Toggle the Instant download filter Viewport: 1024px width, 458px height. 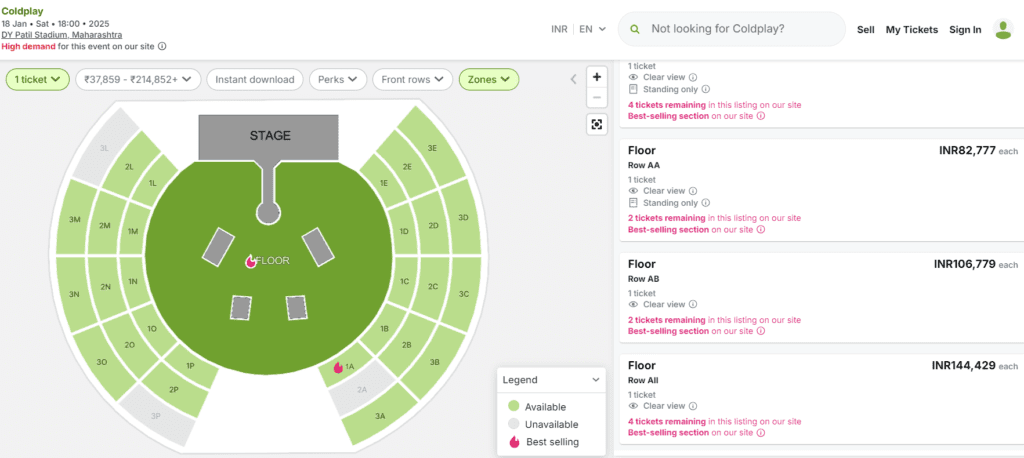tap(255, 80)
